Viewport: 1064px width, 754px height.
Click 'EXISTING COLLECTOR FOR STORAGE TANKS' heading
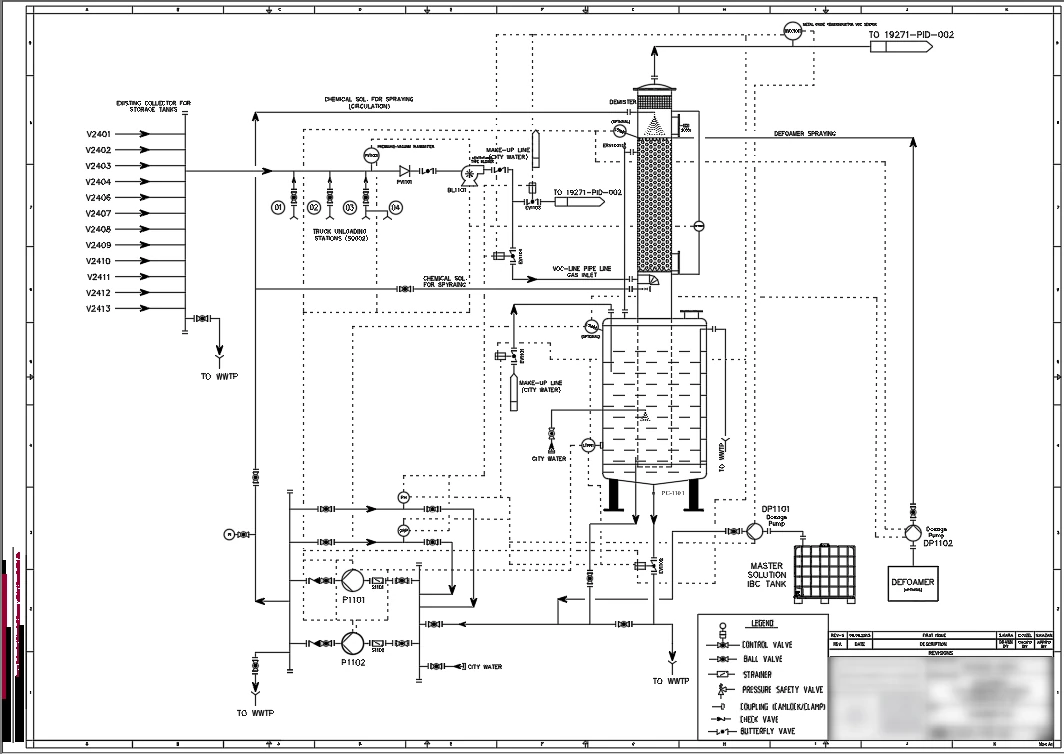click(x=153, y=106)
